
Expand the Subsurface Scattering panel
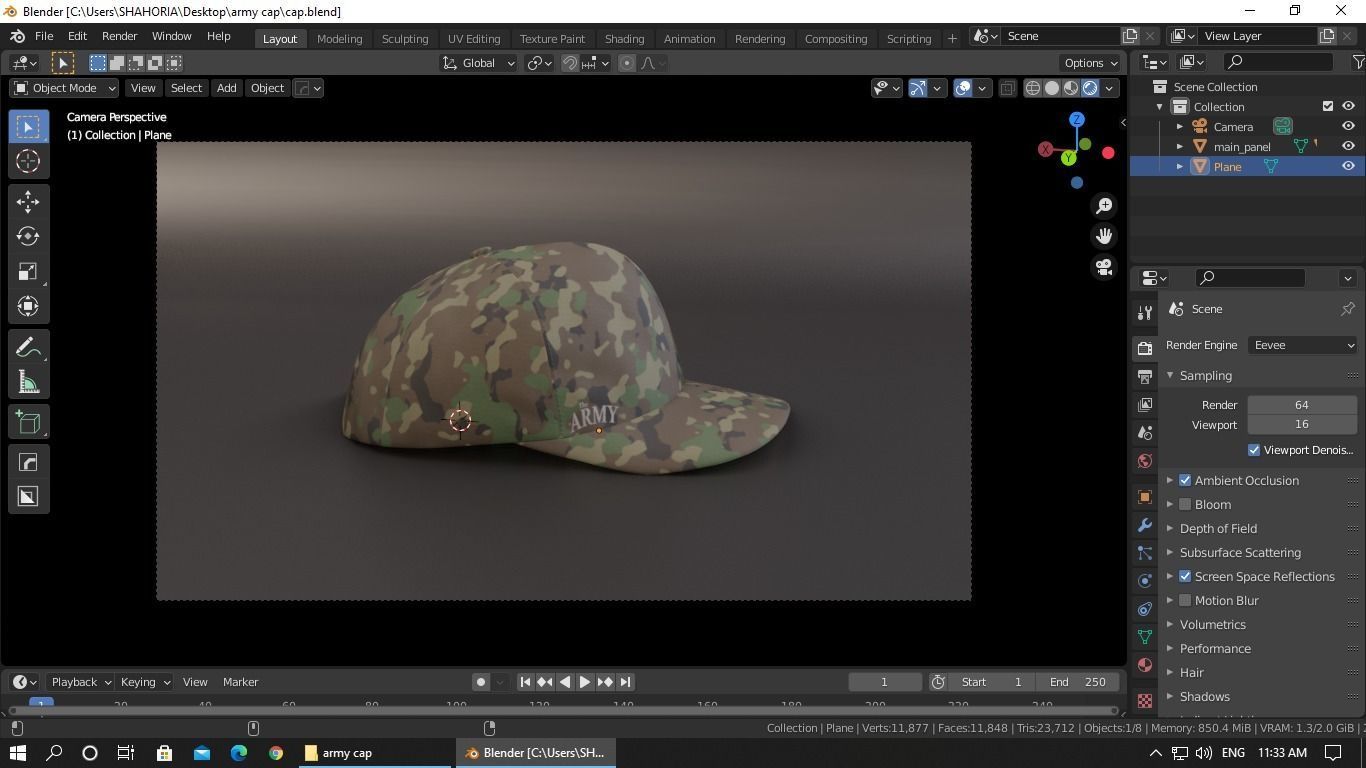pos(1240,553)
